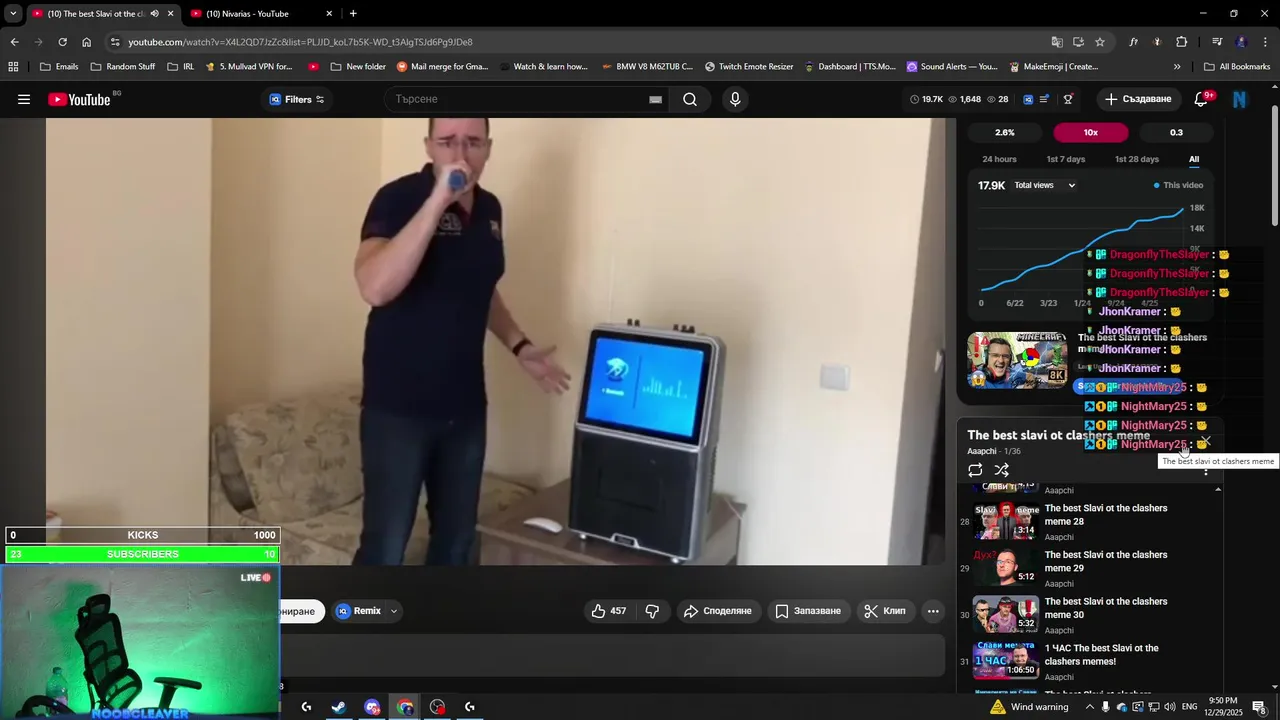Screen dimensions: 1280x720
Task: Expand hidden bookmarks chevron
Action: [1177, 67]
